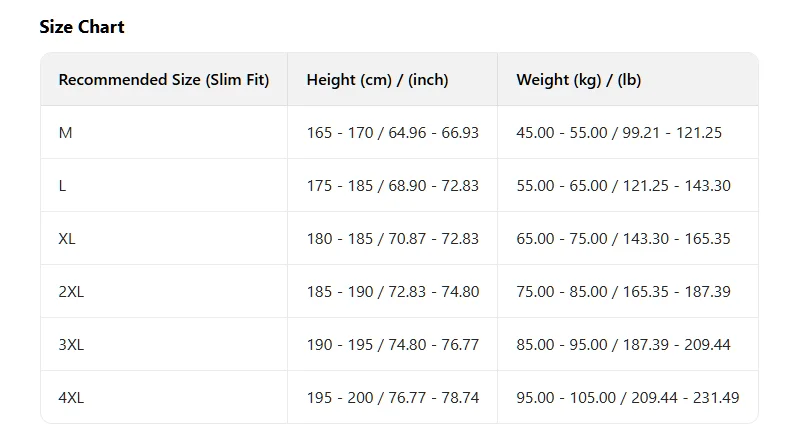
Task: Select the M size cell
Action: point(66,132)
